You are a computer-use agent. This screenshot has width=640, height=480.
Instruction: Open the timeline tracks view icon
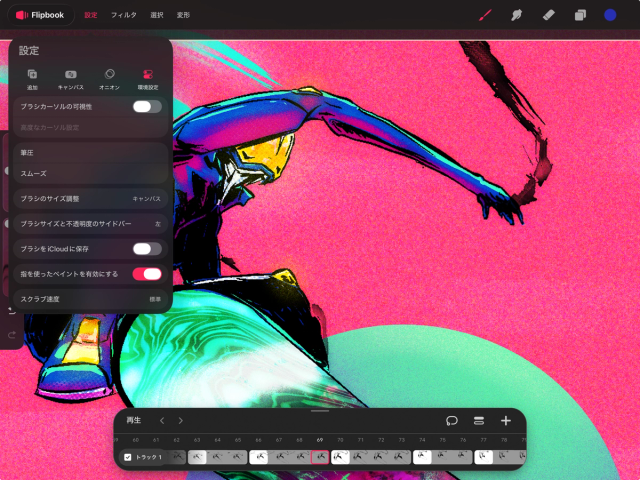(479, 421)
